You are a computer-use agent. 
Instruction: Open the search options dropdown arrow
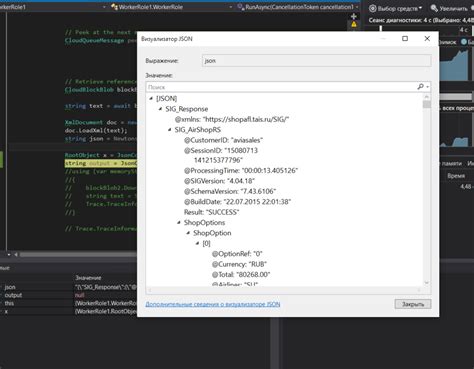[428, 87]
